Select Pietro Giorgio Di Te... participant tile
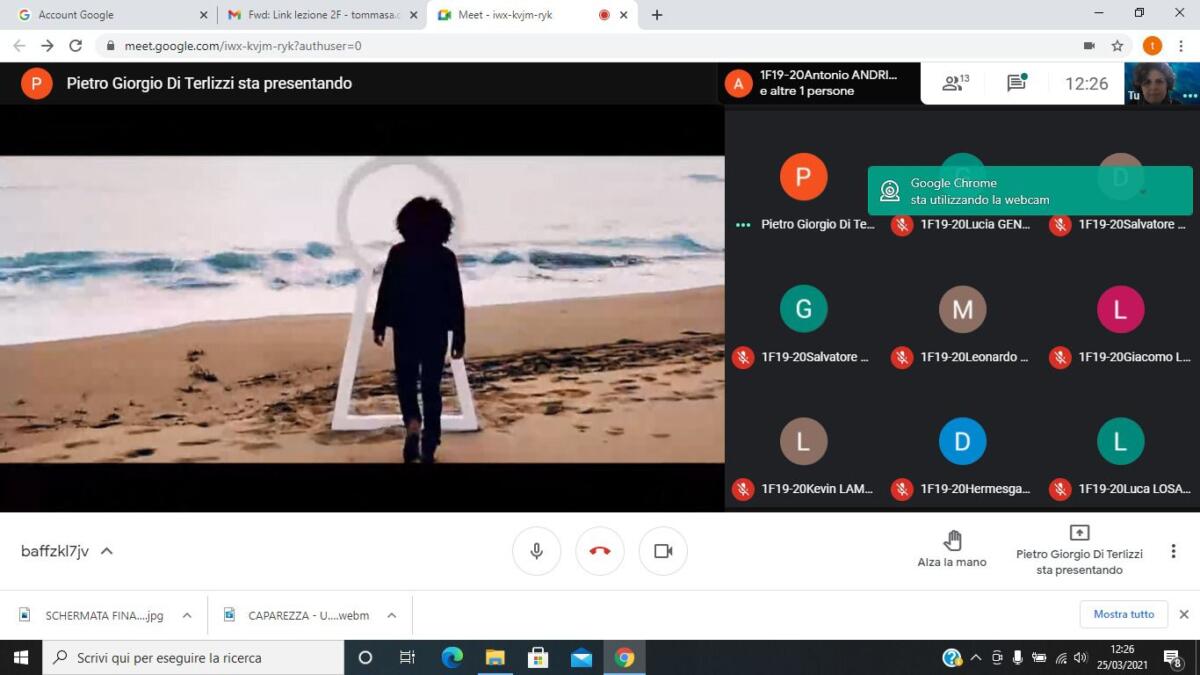This screenshot has width=1200, height=675. pos(804,193)
